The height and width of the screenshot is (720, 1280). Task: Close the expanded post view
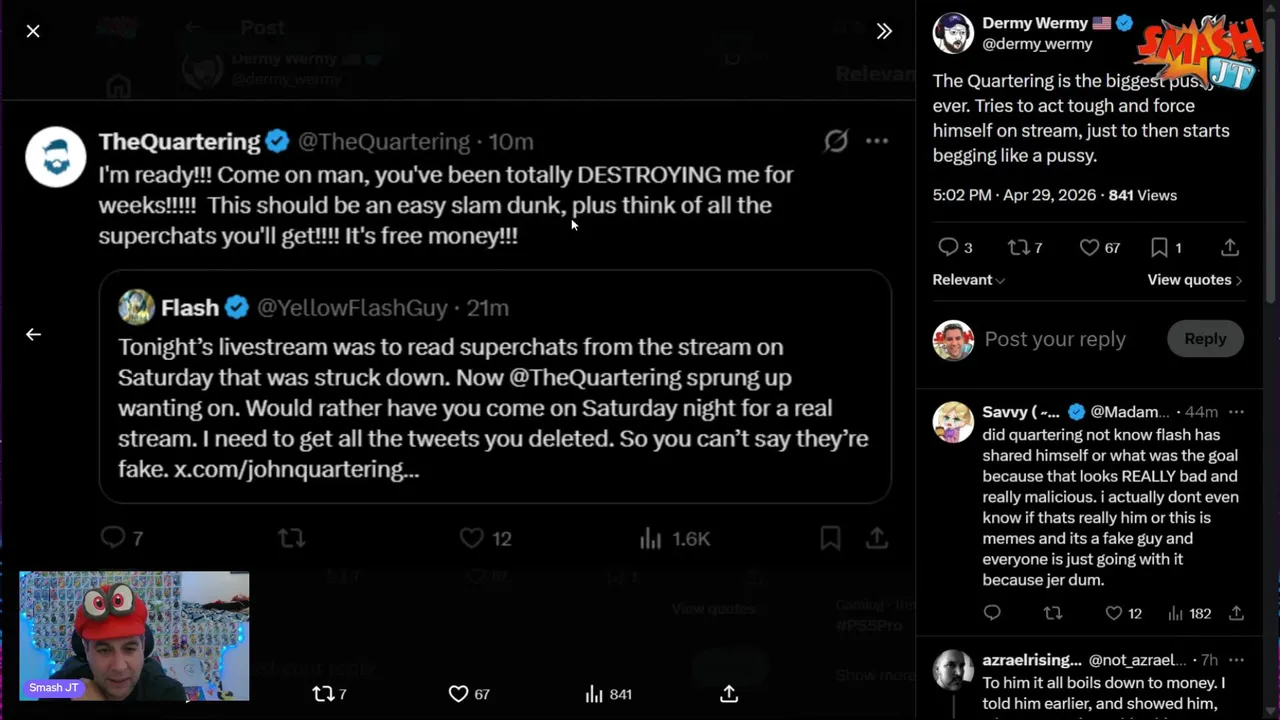tap(33, 31)
